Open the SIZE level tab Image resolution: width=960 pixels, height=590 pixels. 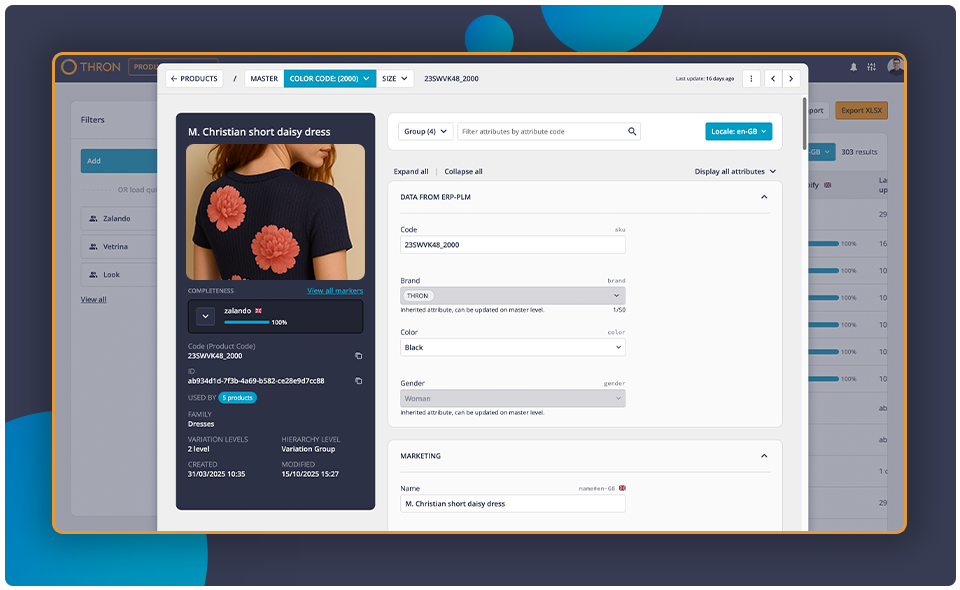pos(395,78)
